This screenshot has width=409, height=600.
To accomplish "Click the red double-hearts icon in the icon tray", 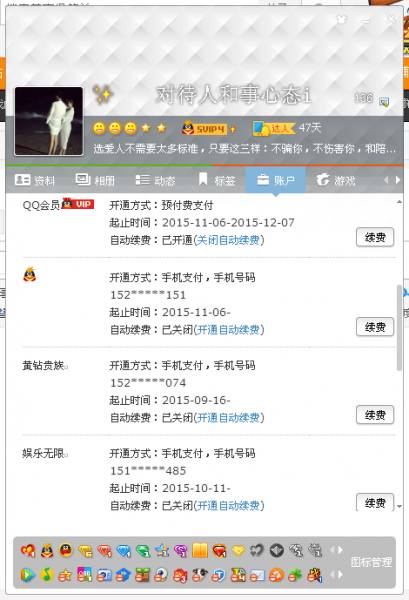I will pyautogui.click(x=28, y=551).
